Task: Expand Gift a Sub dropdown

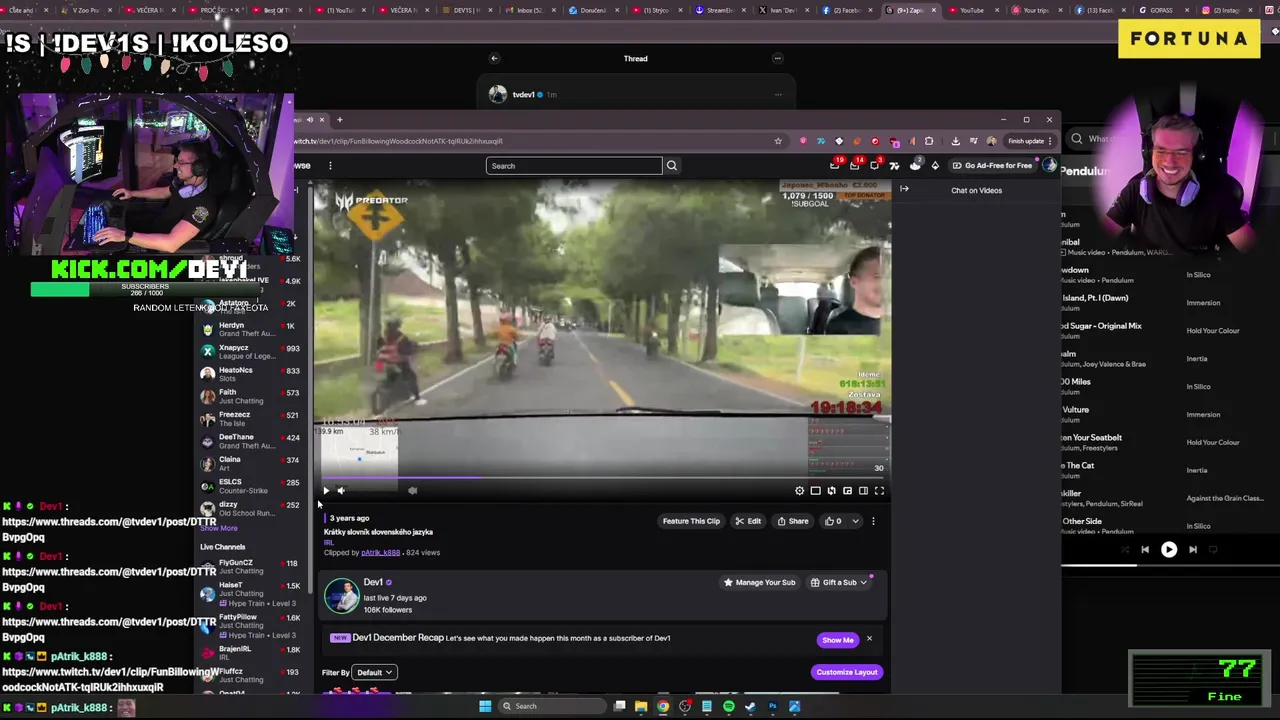Action: click(839, 582)
